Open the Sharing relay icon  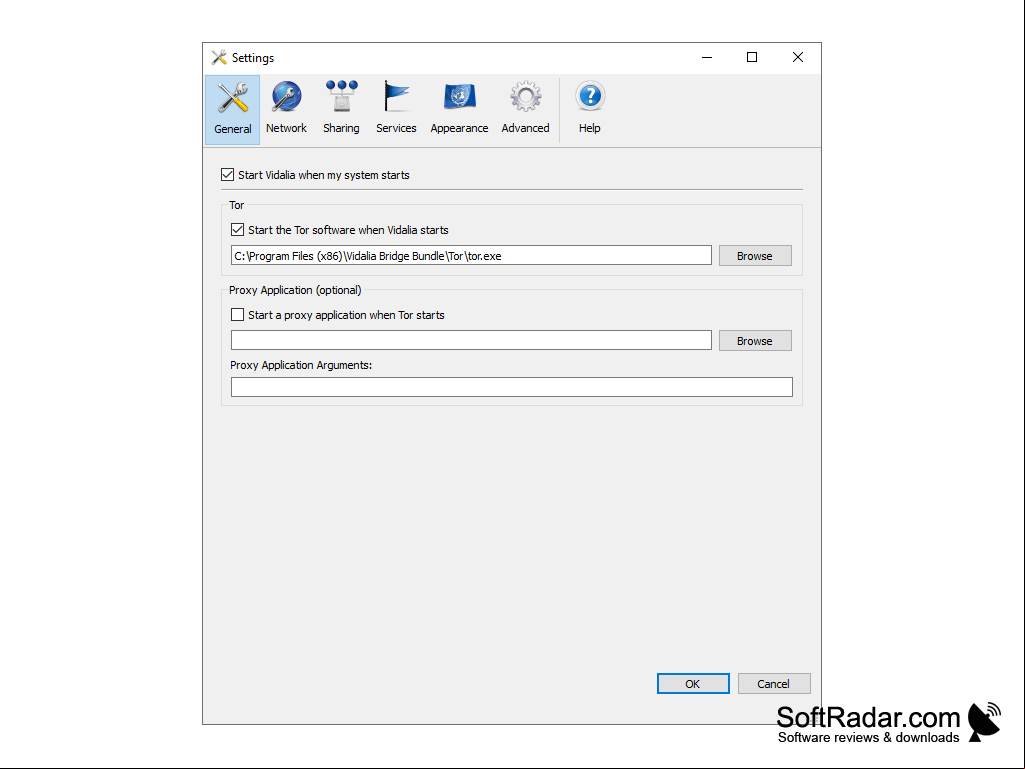point(341,109)
